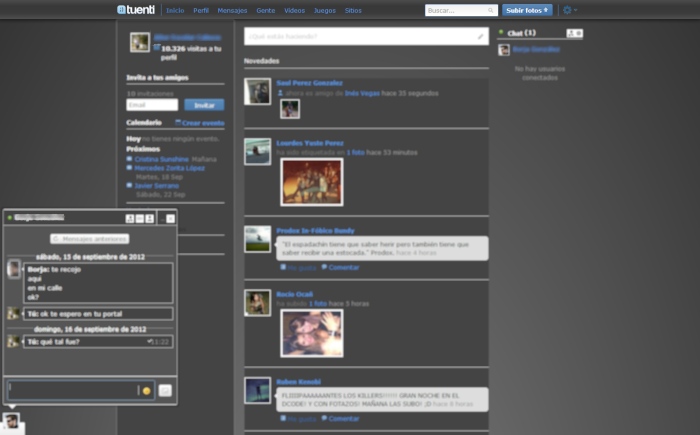The image size is (700, 435).
Task: Click Ruben Kenobi's avatar
Action: [x=258, y=390]
